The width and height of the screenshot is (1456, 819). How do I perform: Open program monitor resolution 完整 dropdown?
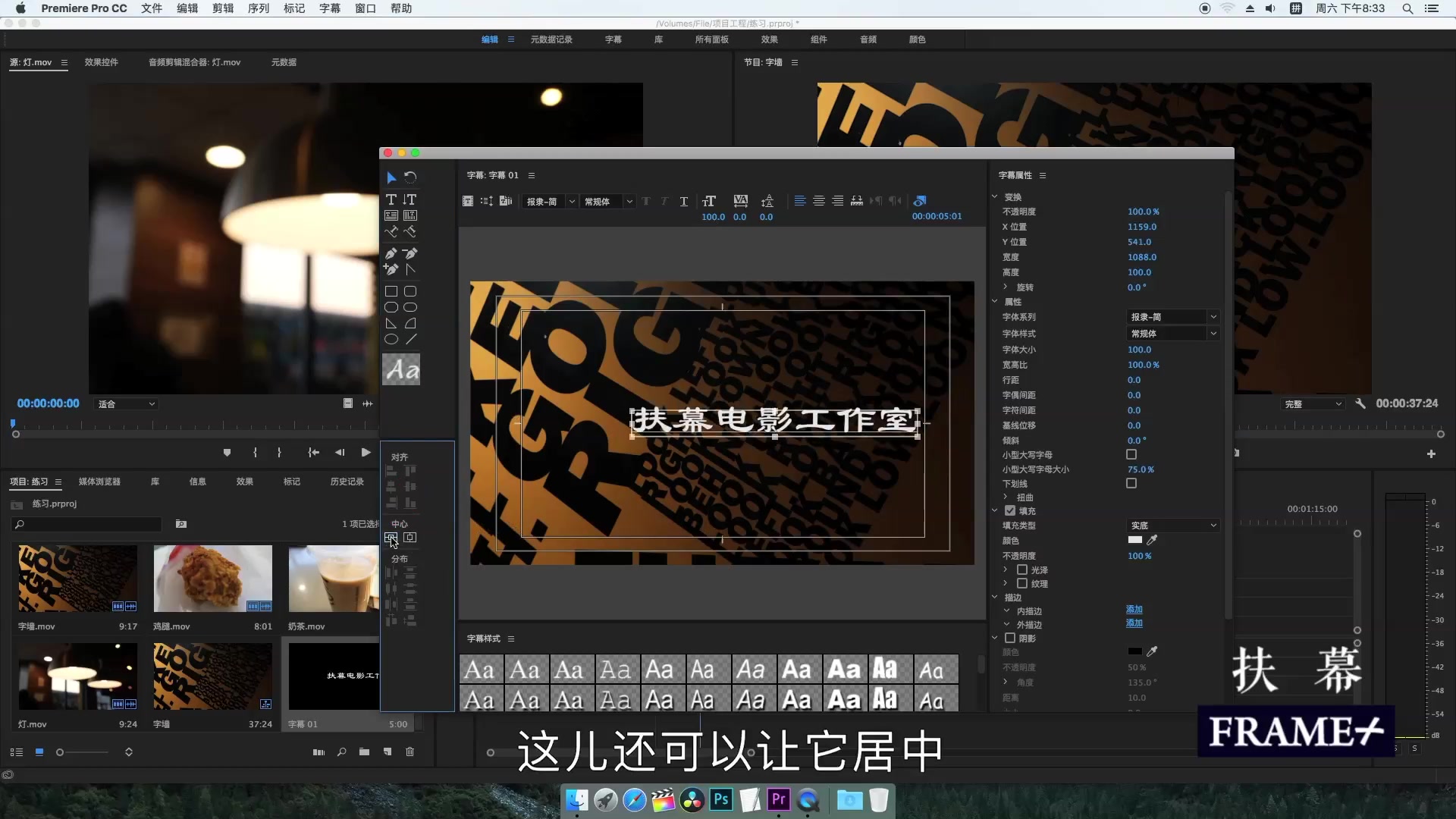click(x=1313, y=404)
